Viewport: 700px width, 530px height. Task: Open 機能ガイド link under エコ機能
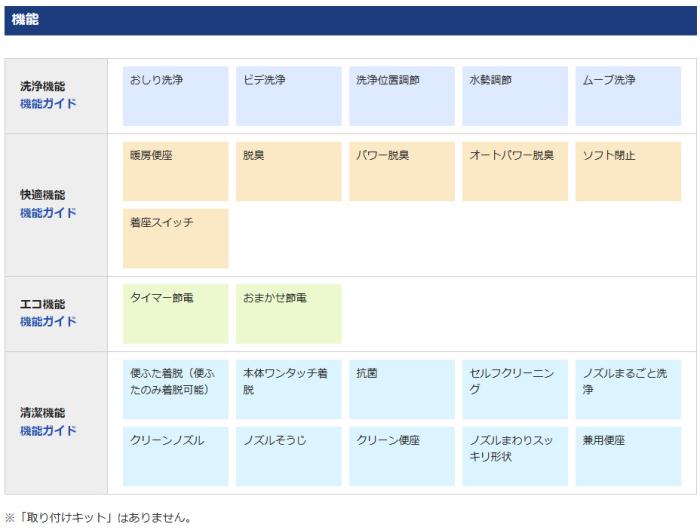48,321
